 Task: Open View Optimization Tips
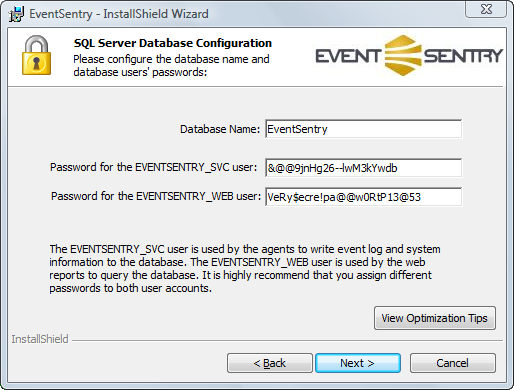coord(435,318)
